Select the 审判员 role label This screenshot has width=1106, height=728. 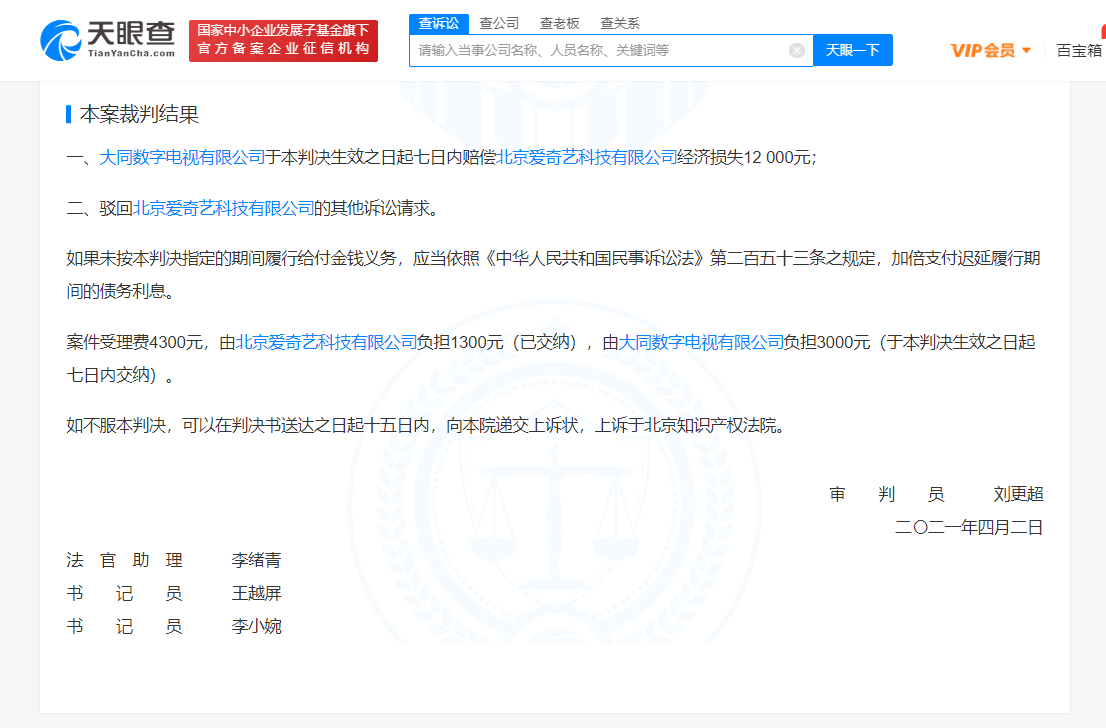887,495
